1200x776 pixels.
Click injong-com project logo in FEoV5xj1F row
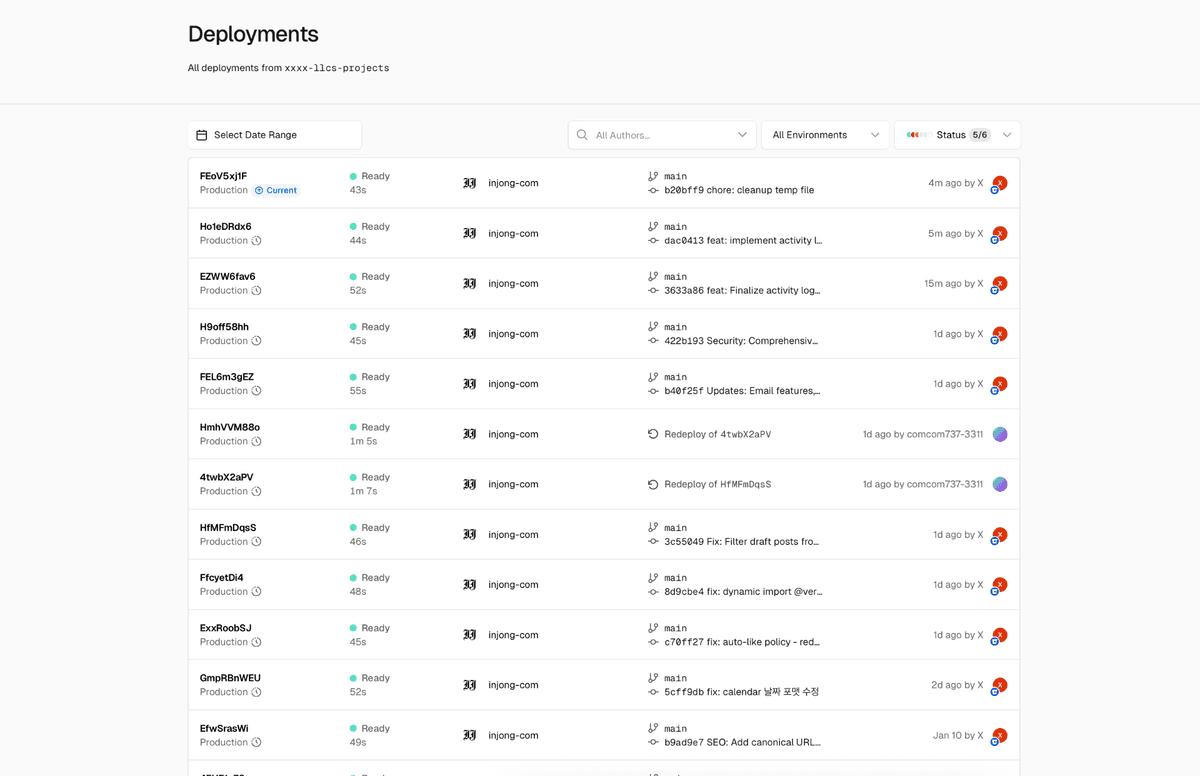(470, 183)
